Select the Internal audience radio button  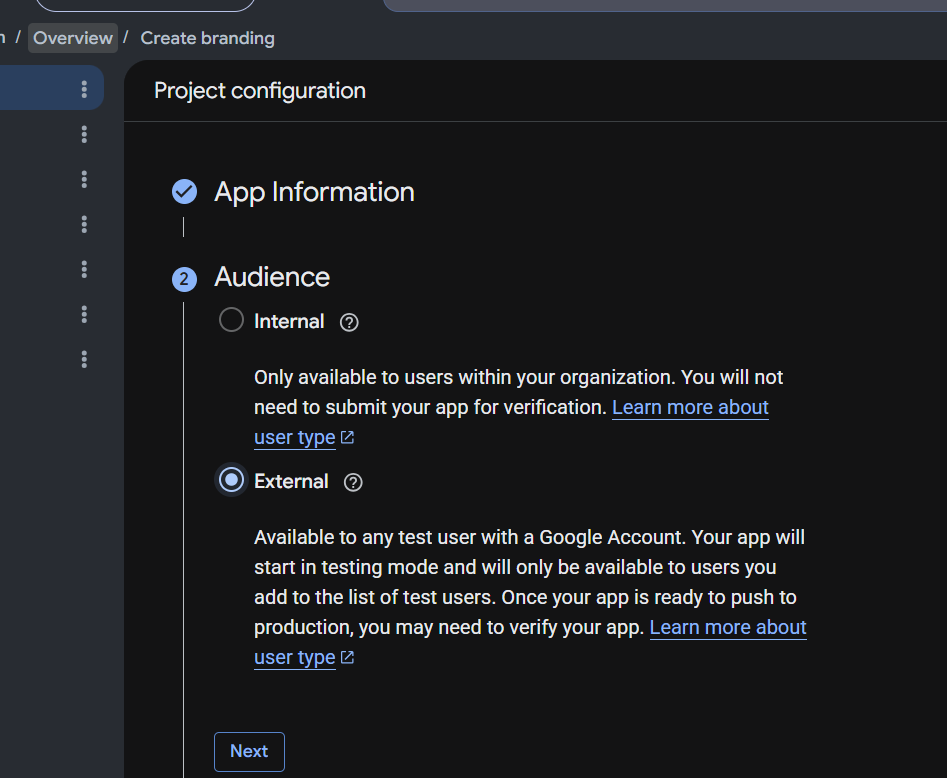click(x=231, y=320)
